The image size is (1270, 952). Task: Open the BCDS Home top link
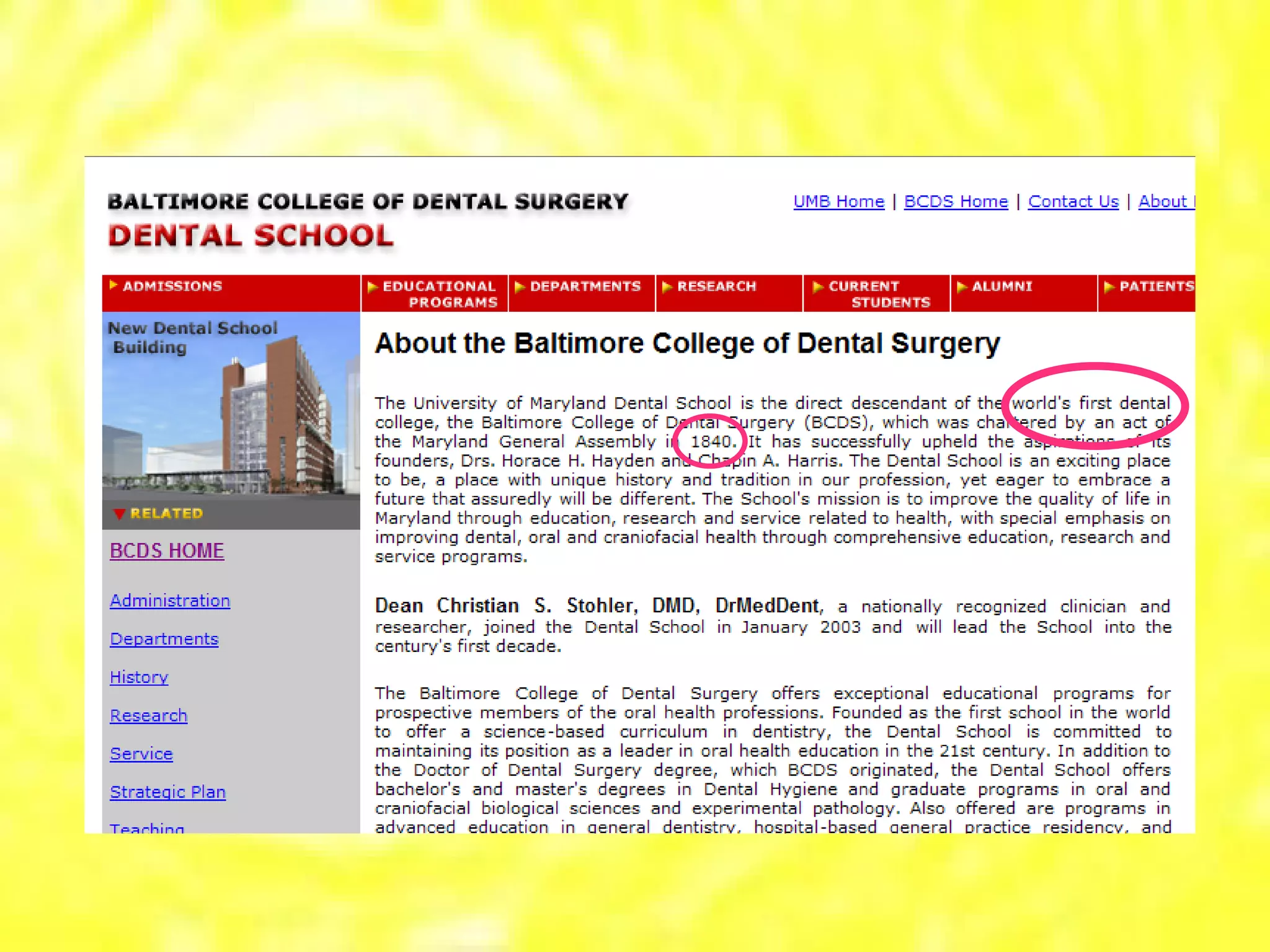coord(956,201)
